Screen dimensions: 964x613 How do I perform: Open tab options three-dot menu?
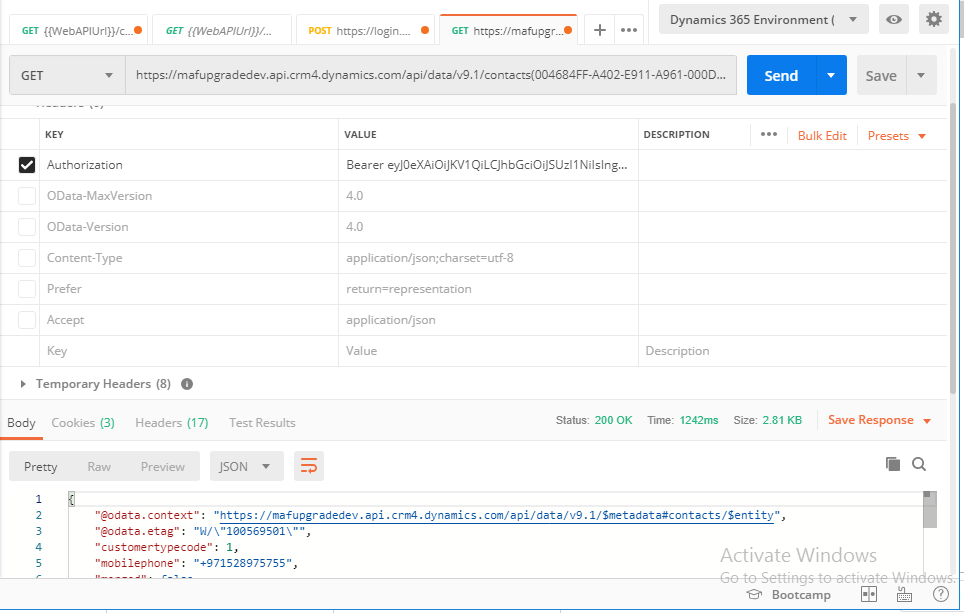[629, 30]
